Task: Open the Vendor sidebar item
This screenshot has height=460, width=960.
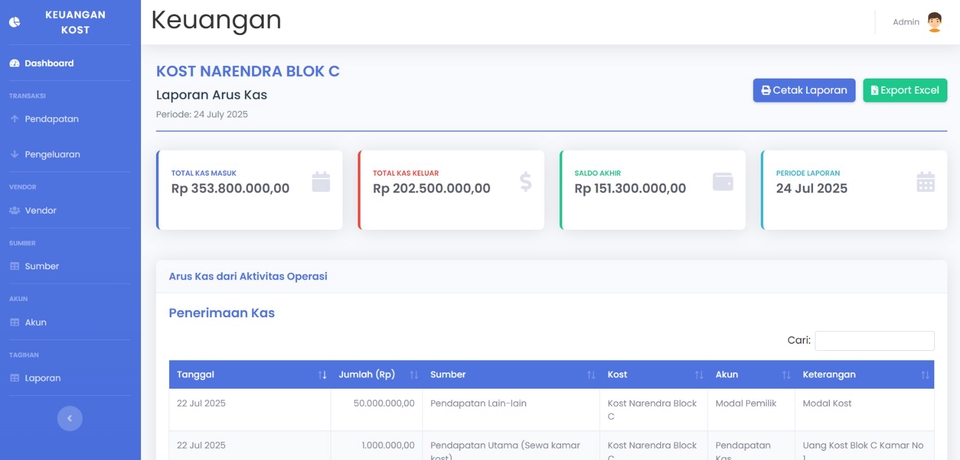Action: pos(40,211)
